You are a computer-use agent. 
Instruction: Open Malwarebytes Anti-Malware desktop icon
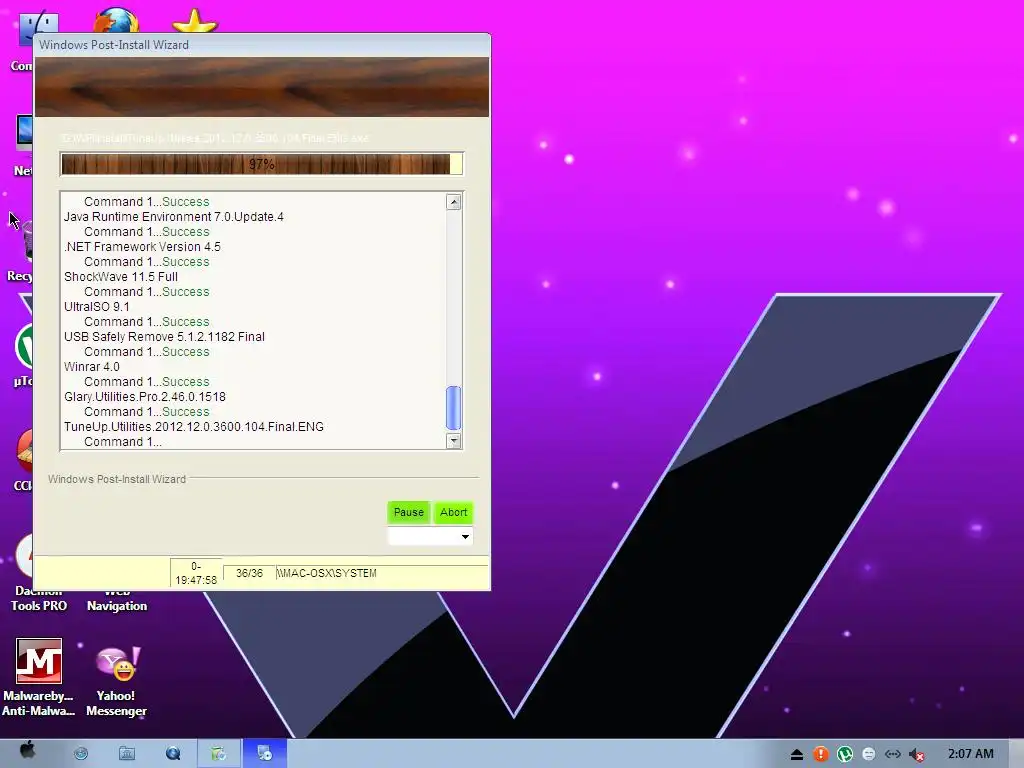point(39,677)
